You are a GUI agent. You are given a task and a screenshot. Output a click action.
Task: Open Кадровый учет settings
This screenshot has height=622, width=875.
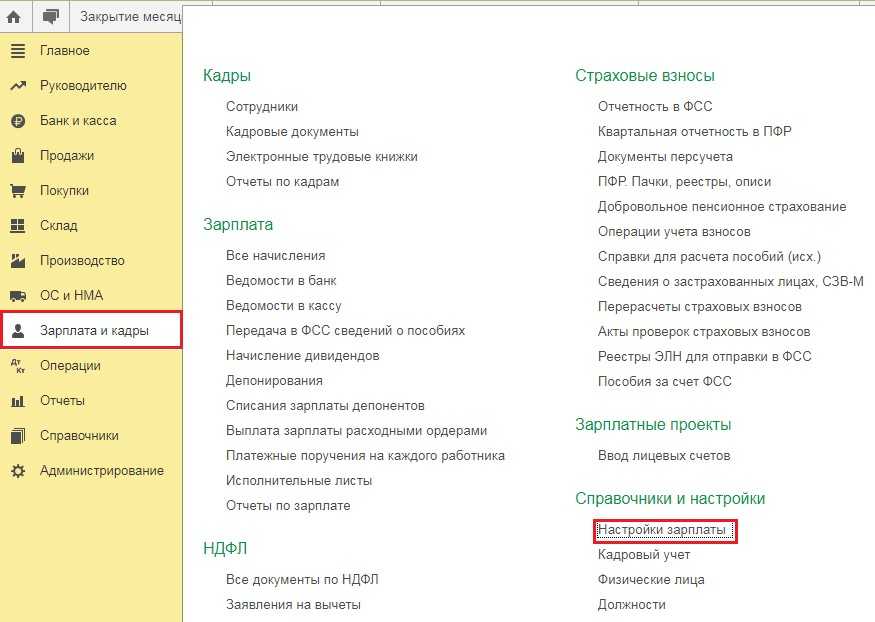(x=644, y=555)
